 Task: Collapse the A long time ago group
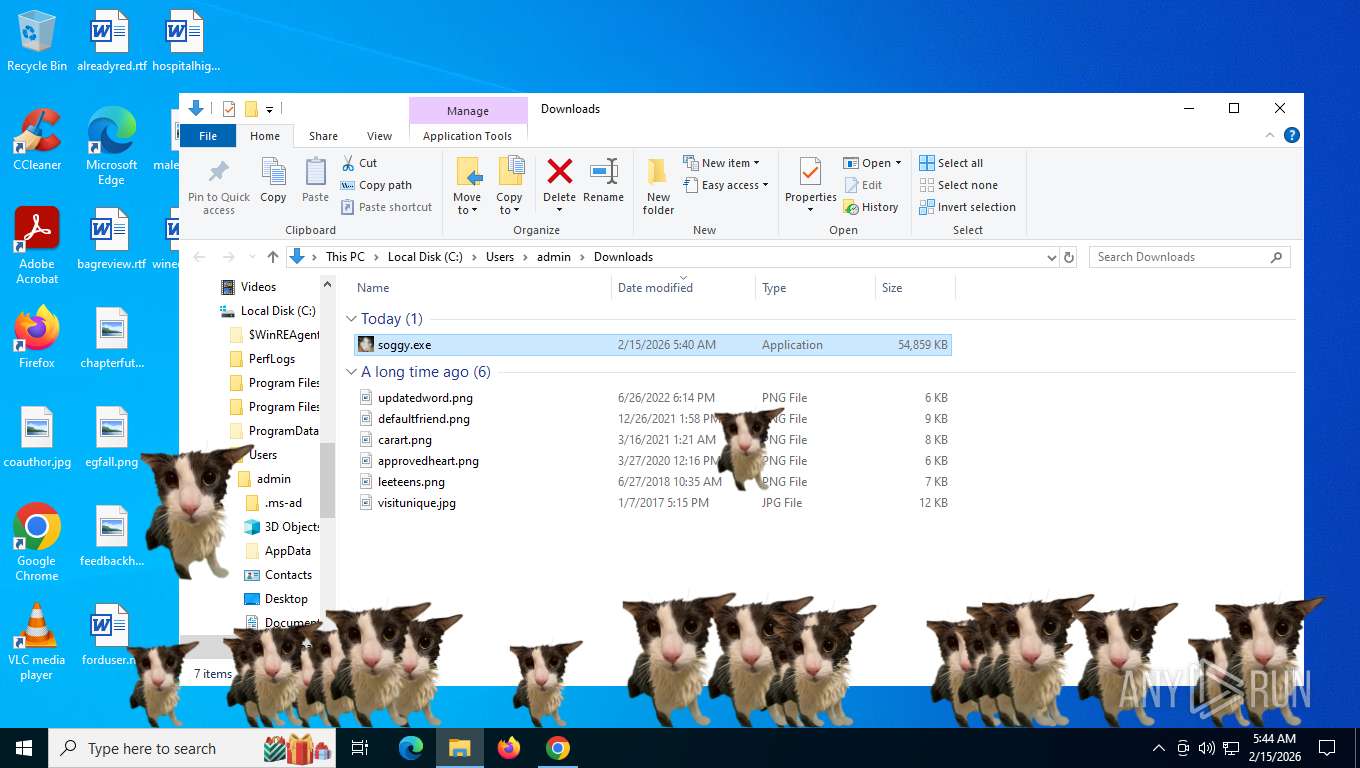pyautogui.click(x=351, y=372)
